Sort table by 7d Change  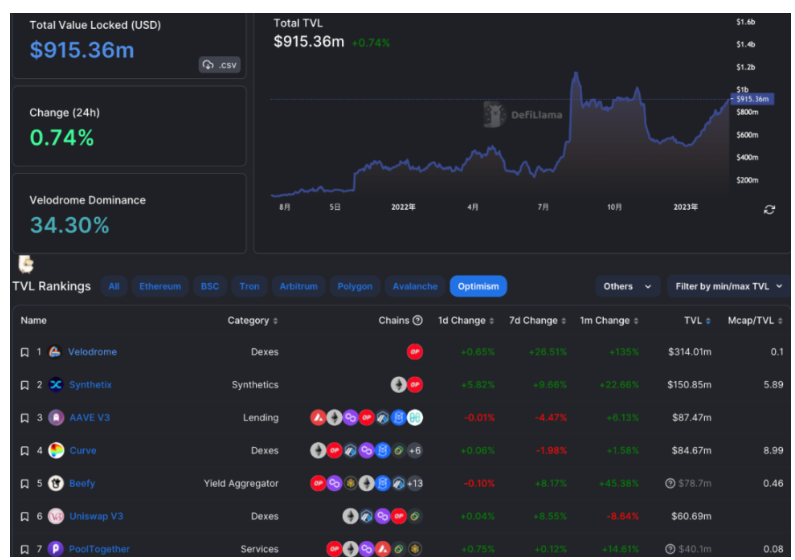537,321
